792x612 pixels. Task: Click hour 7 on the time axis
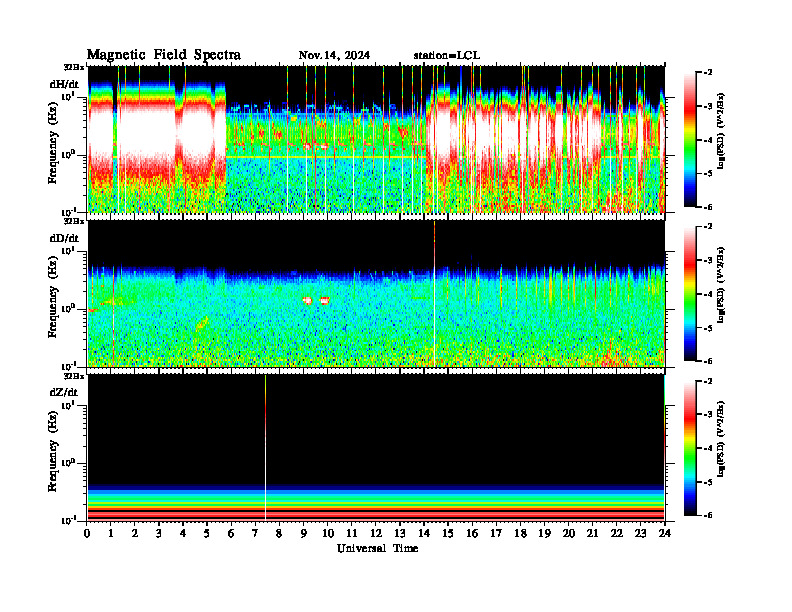255,533
